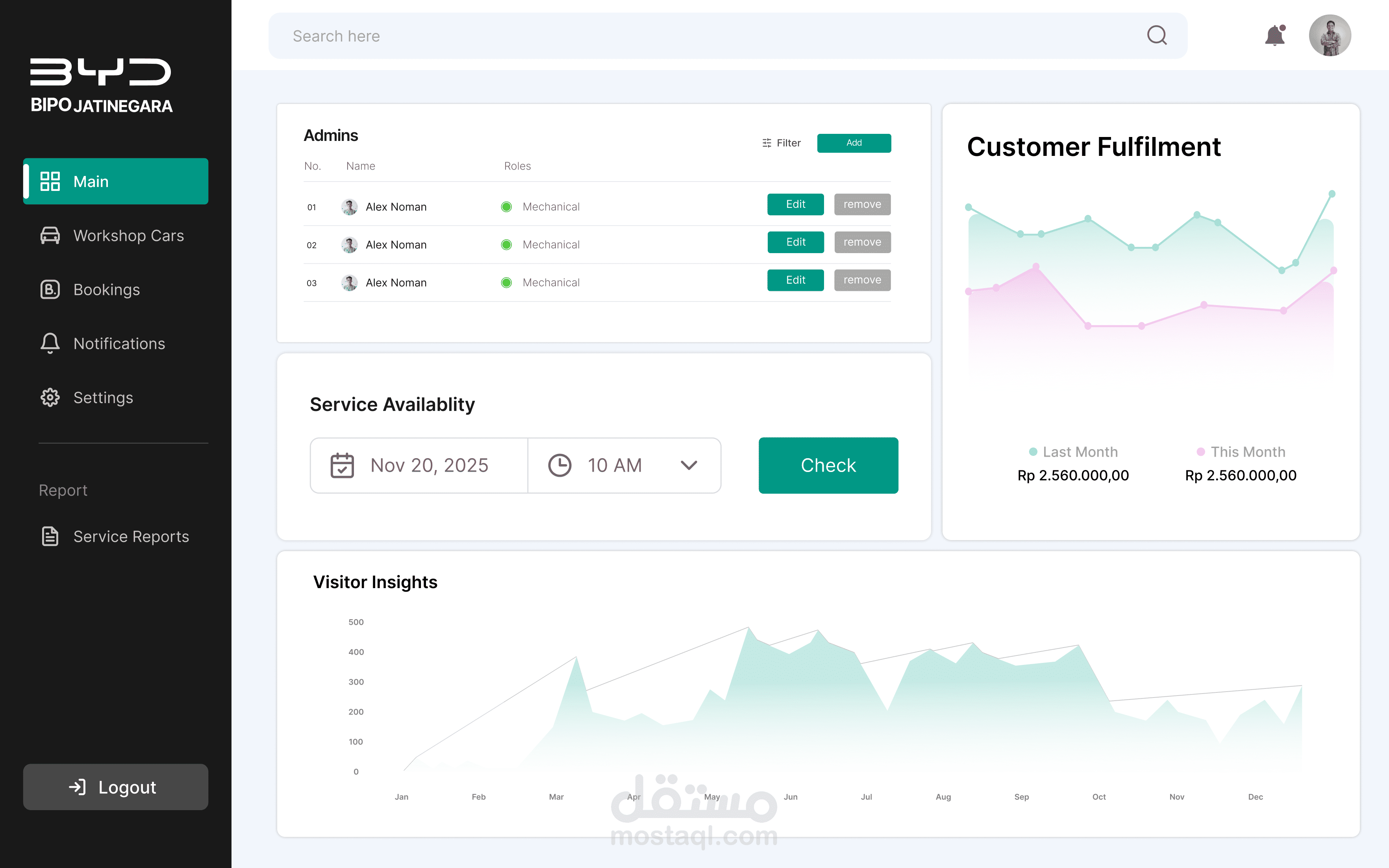Select the Main menu item

(x=115, y=181)
